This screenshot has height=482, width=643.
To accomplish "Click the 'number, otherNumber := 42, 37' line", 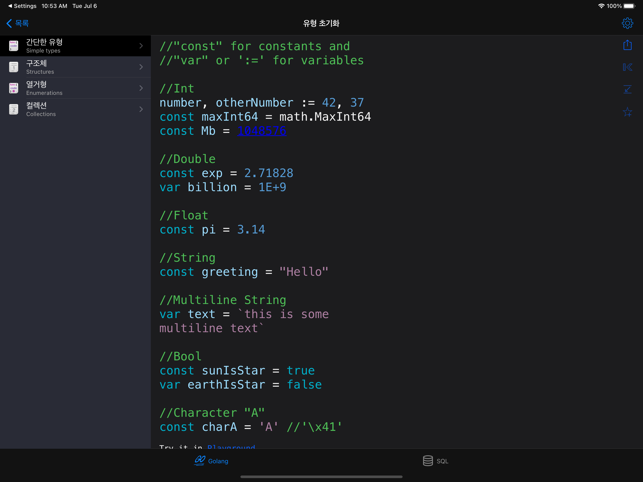I will pos(262,103).
